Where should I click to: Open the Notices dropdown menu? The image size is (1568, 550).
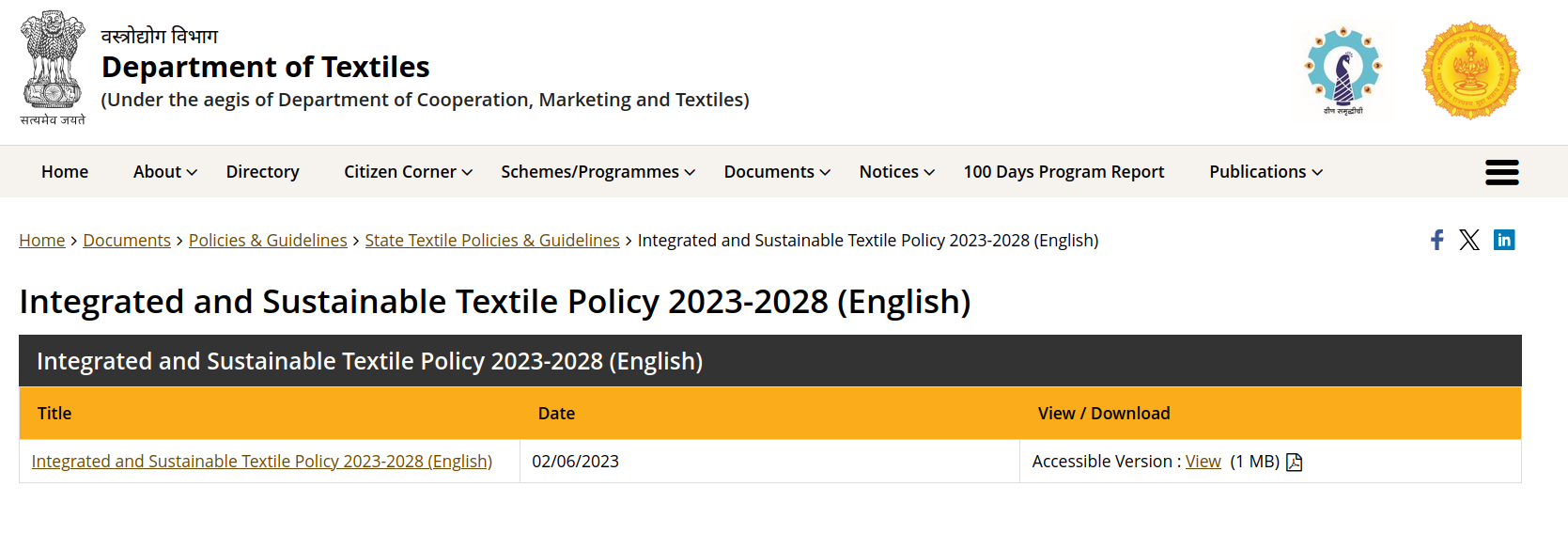pos(896,172)
